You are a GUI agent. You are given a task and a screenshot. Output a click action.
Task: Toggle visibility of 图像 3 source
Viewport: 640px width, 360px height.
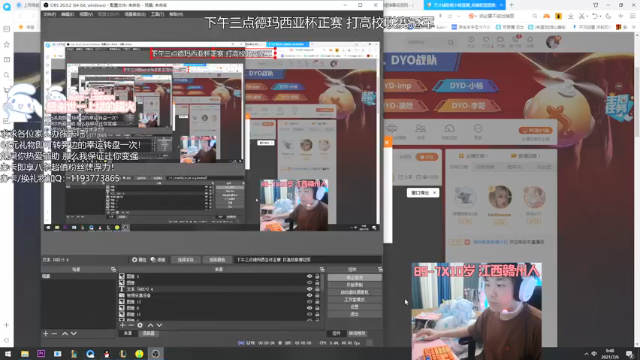click(x=309, y=276)
